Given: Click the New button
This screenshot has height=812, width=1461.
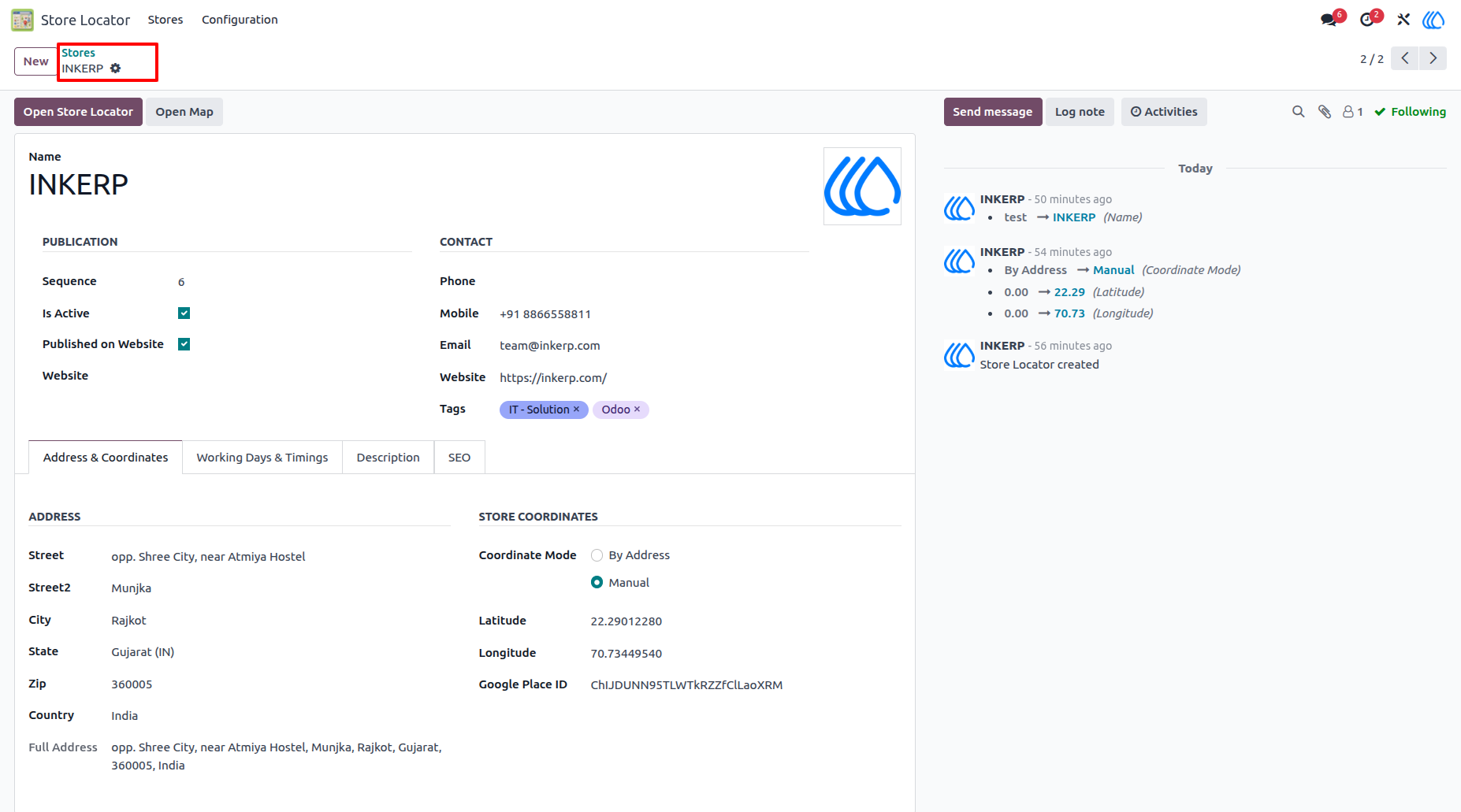Looking at the screenshot, I should [x=35, y=61].
